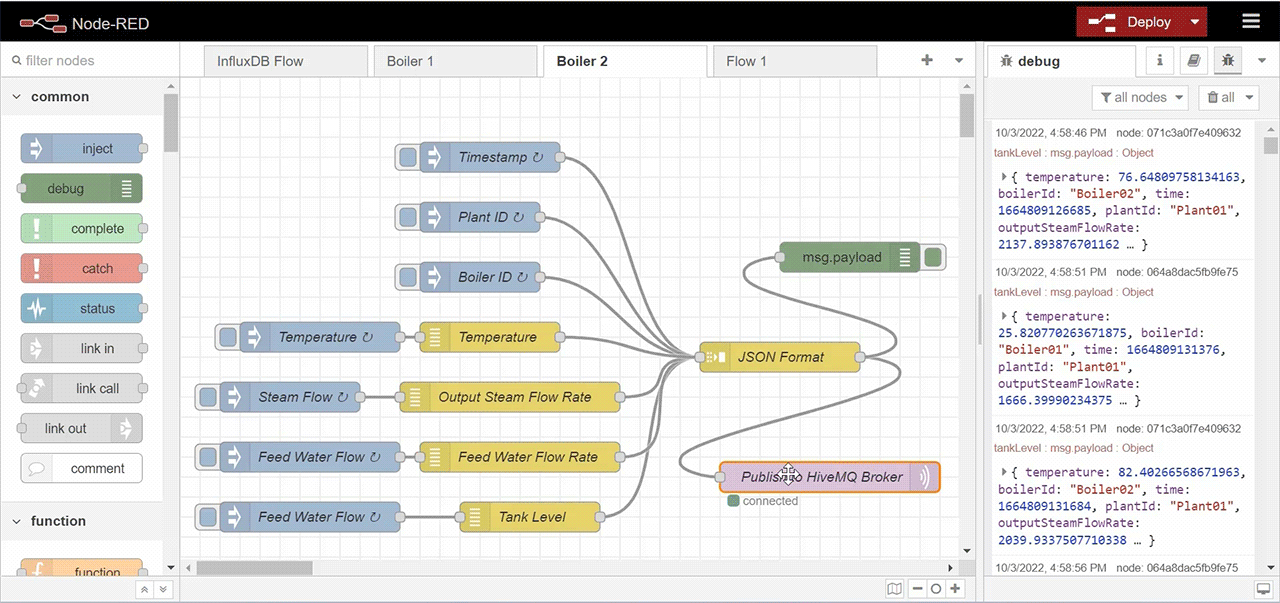
Task: Select the Temperature function node
Action: pyautogui.click(x=490, y=337)
